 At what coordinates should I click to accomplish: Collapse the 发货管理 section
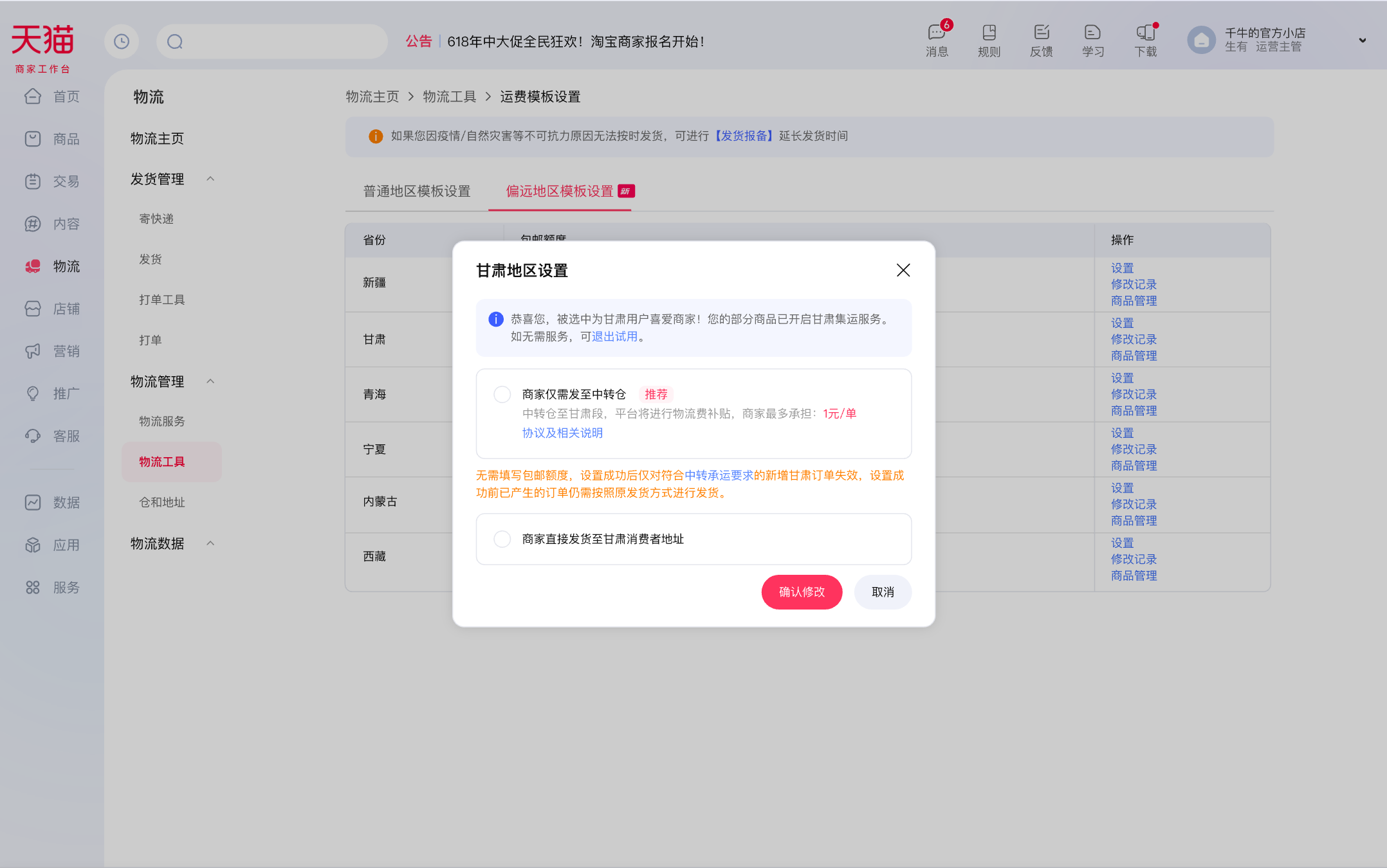tap(210, 179)
